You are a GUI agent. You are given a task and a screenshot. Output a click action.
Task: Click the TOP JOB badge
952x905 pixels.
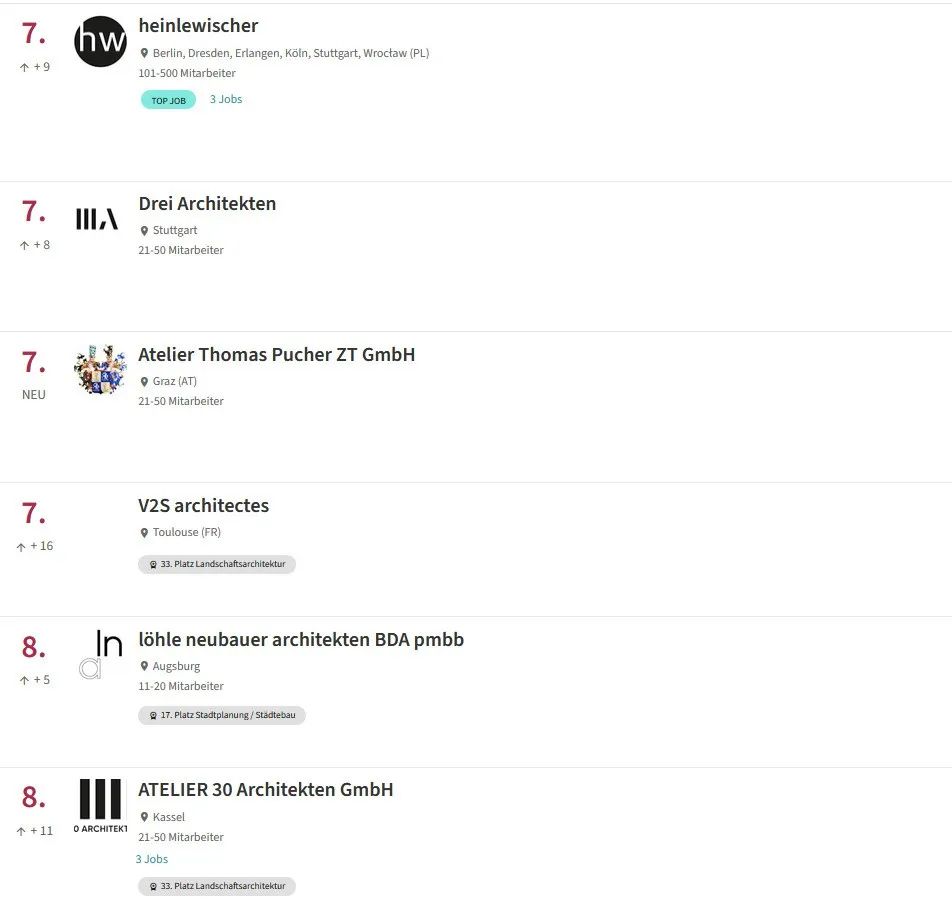[x=168, y=100]
